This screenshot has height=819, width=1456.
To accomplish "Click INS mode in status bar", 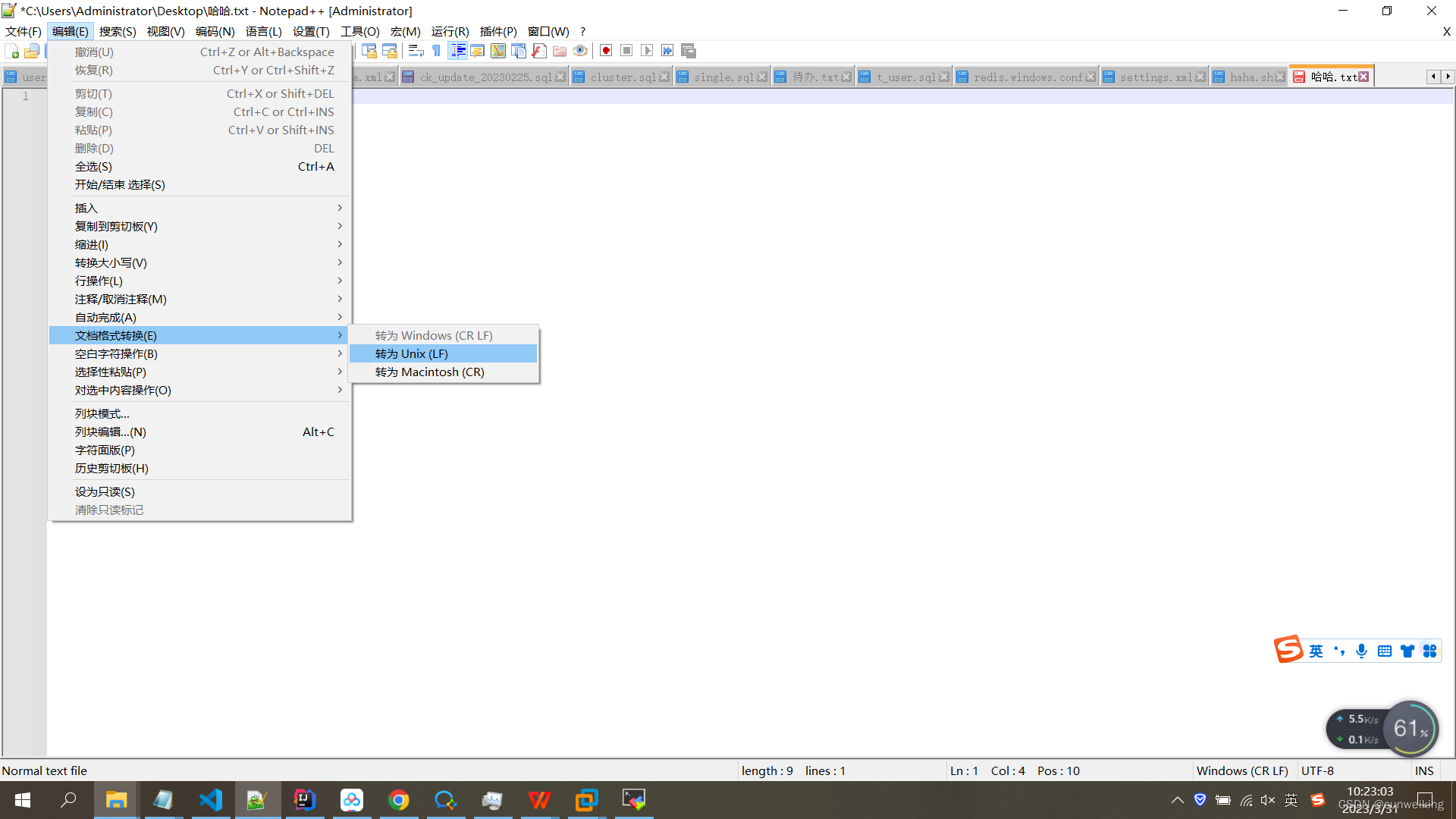I will [x=1424, y=770].
